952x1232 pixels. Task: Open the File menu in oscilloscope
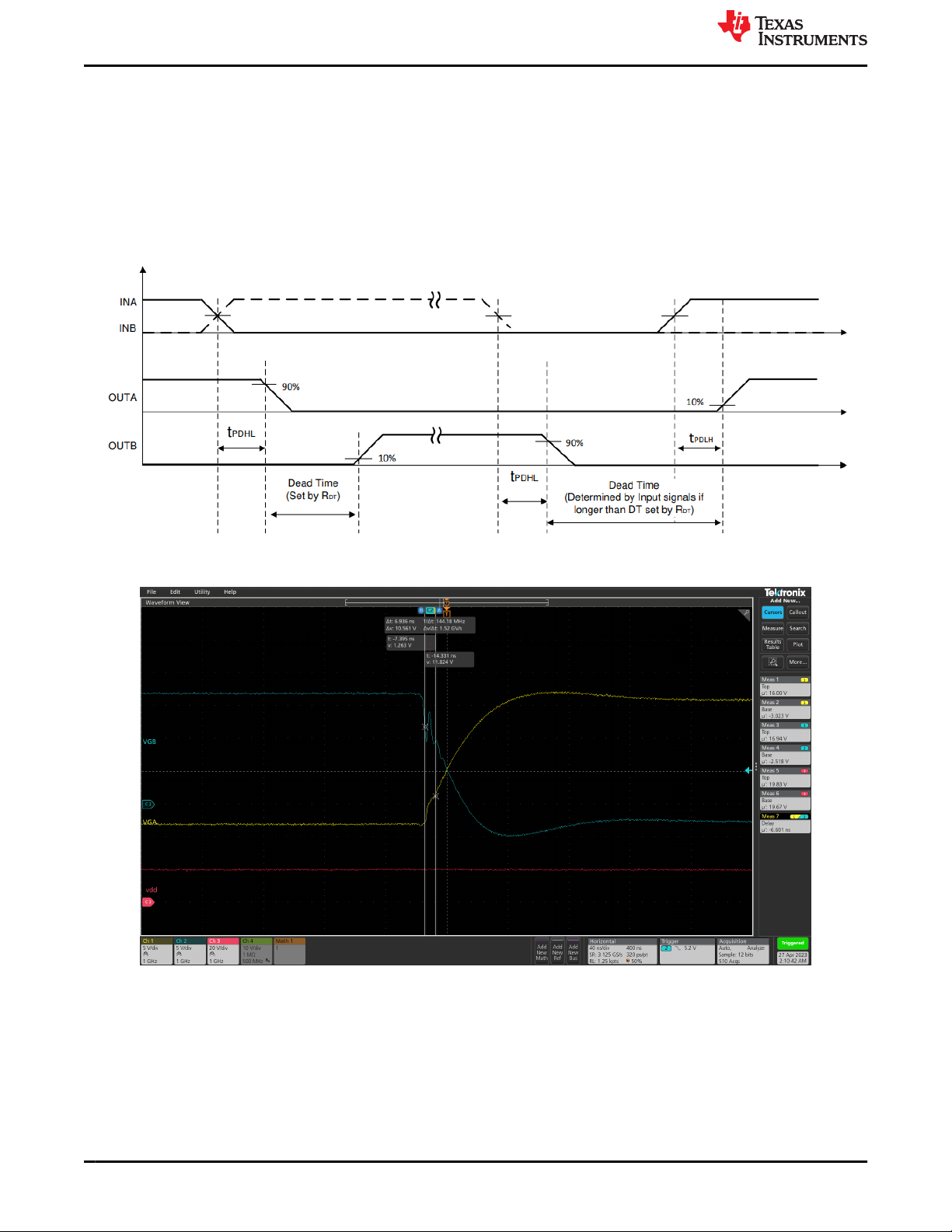click(x=152, y=592)
